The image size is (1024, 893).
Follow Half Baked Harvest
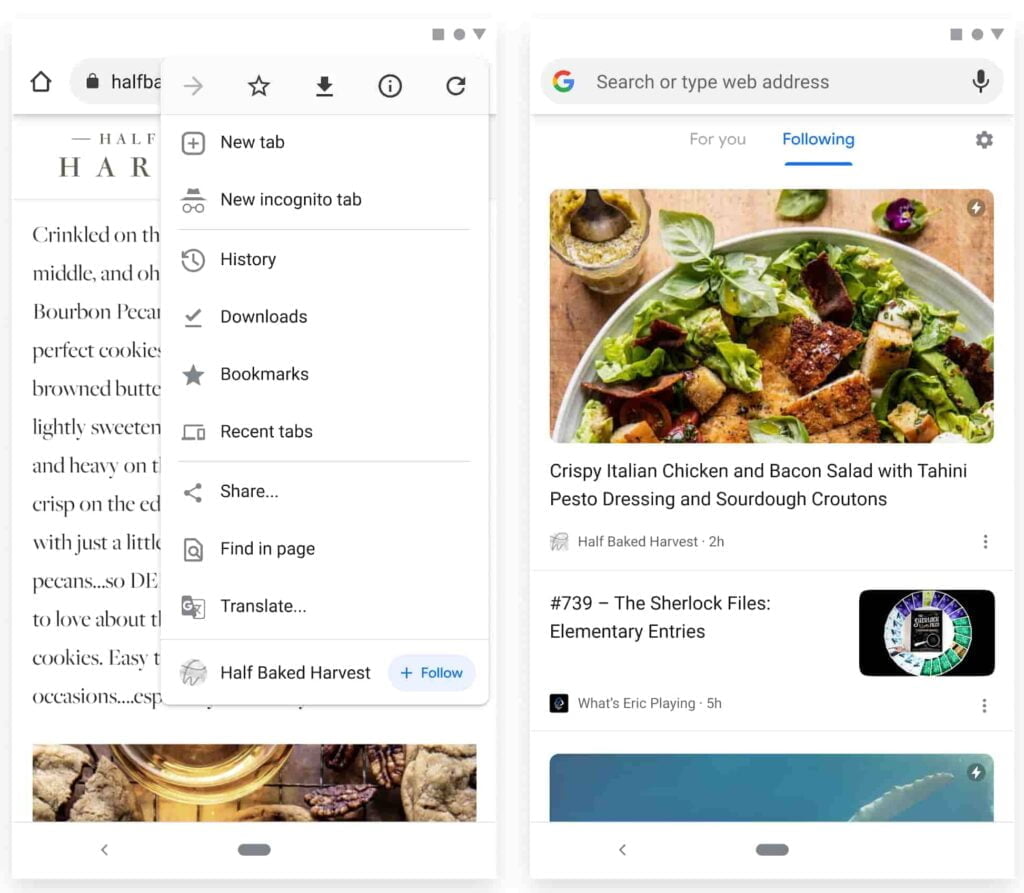click(x=432, y=673)
